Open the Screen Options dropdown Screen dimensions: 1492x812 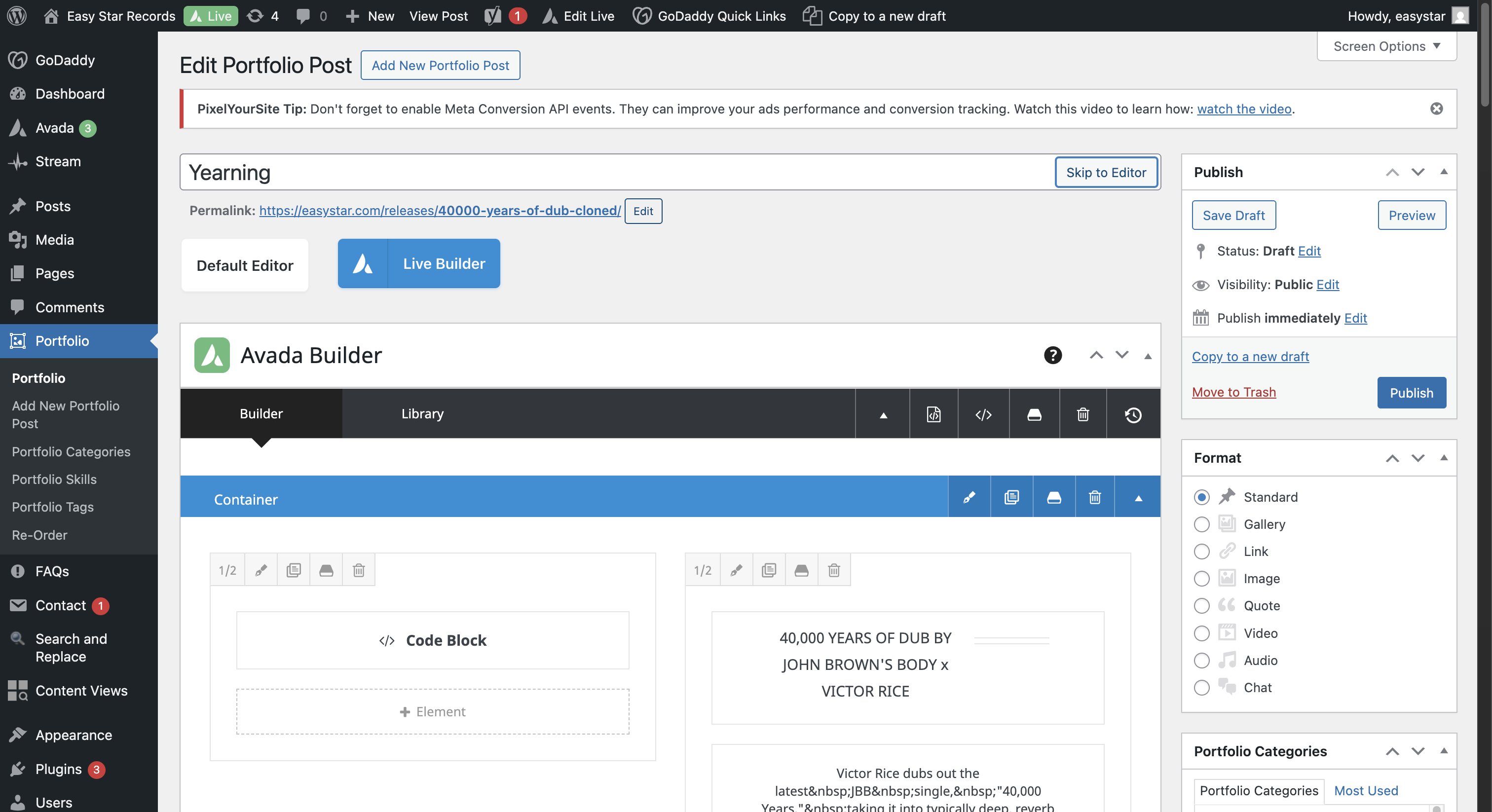coord(1386,46)
